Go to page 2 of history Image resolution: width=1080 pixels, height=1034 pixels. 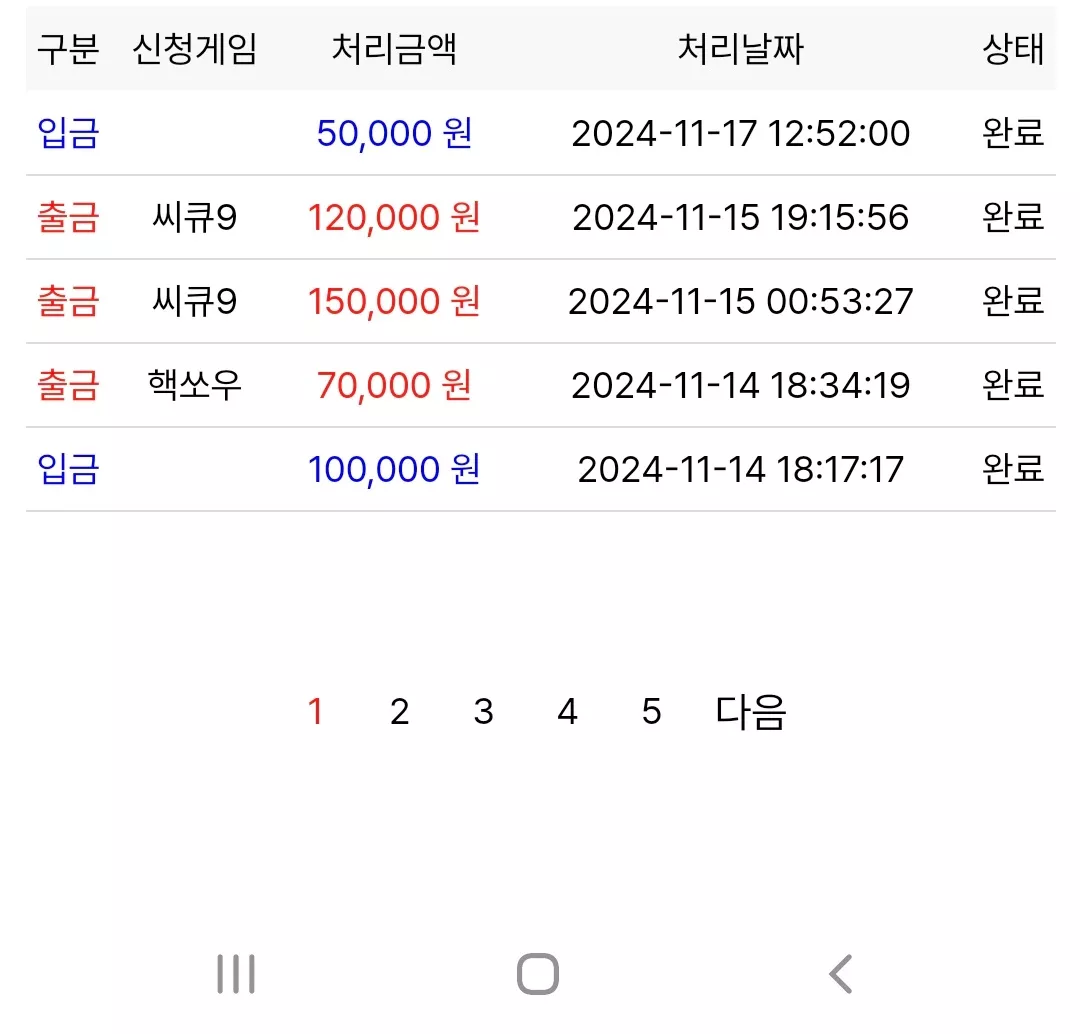(399, 712)
